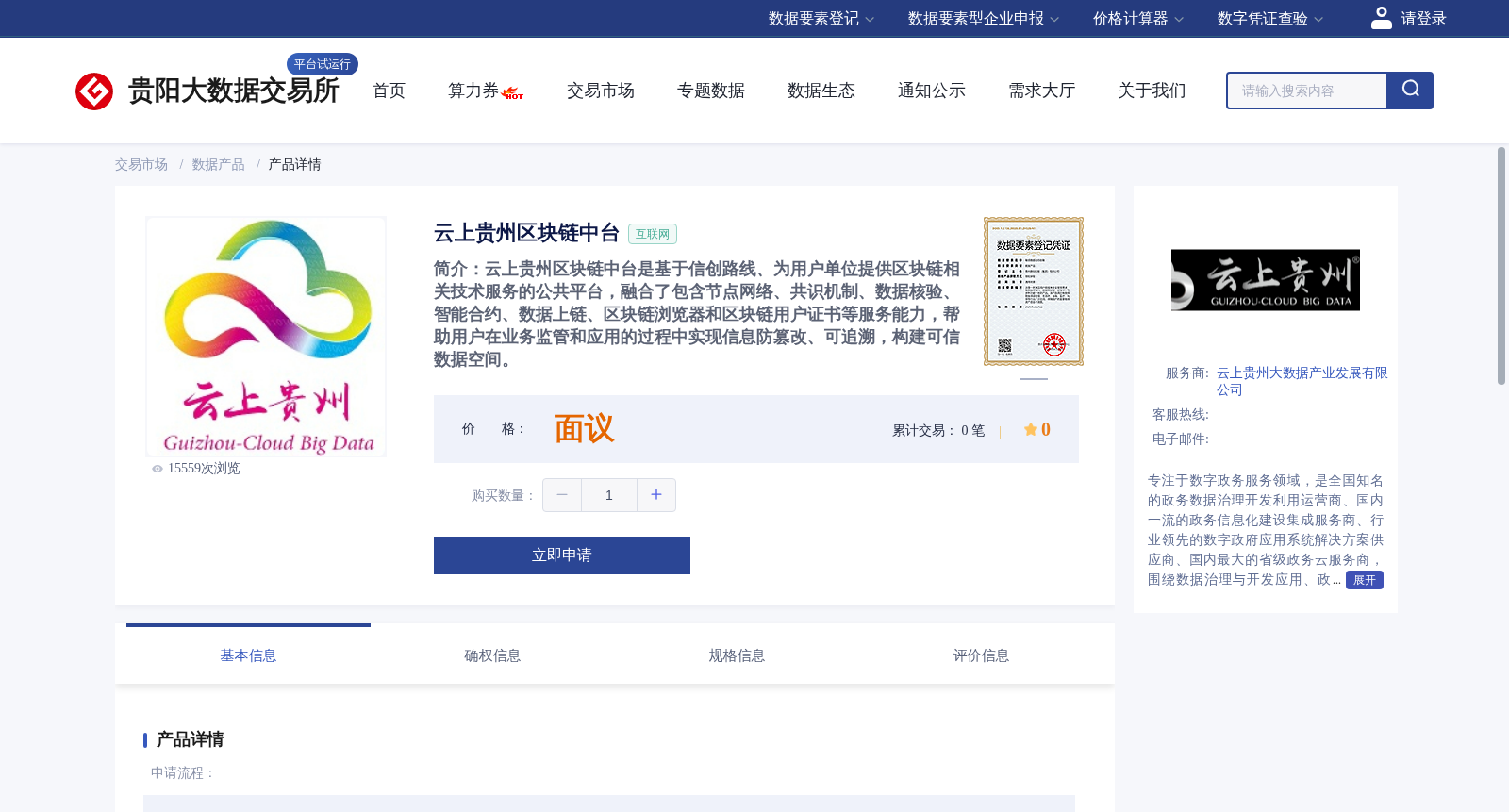Click the 累计交易 0 笔 text
Screen dimensions: 1509x812
point(938,431)
